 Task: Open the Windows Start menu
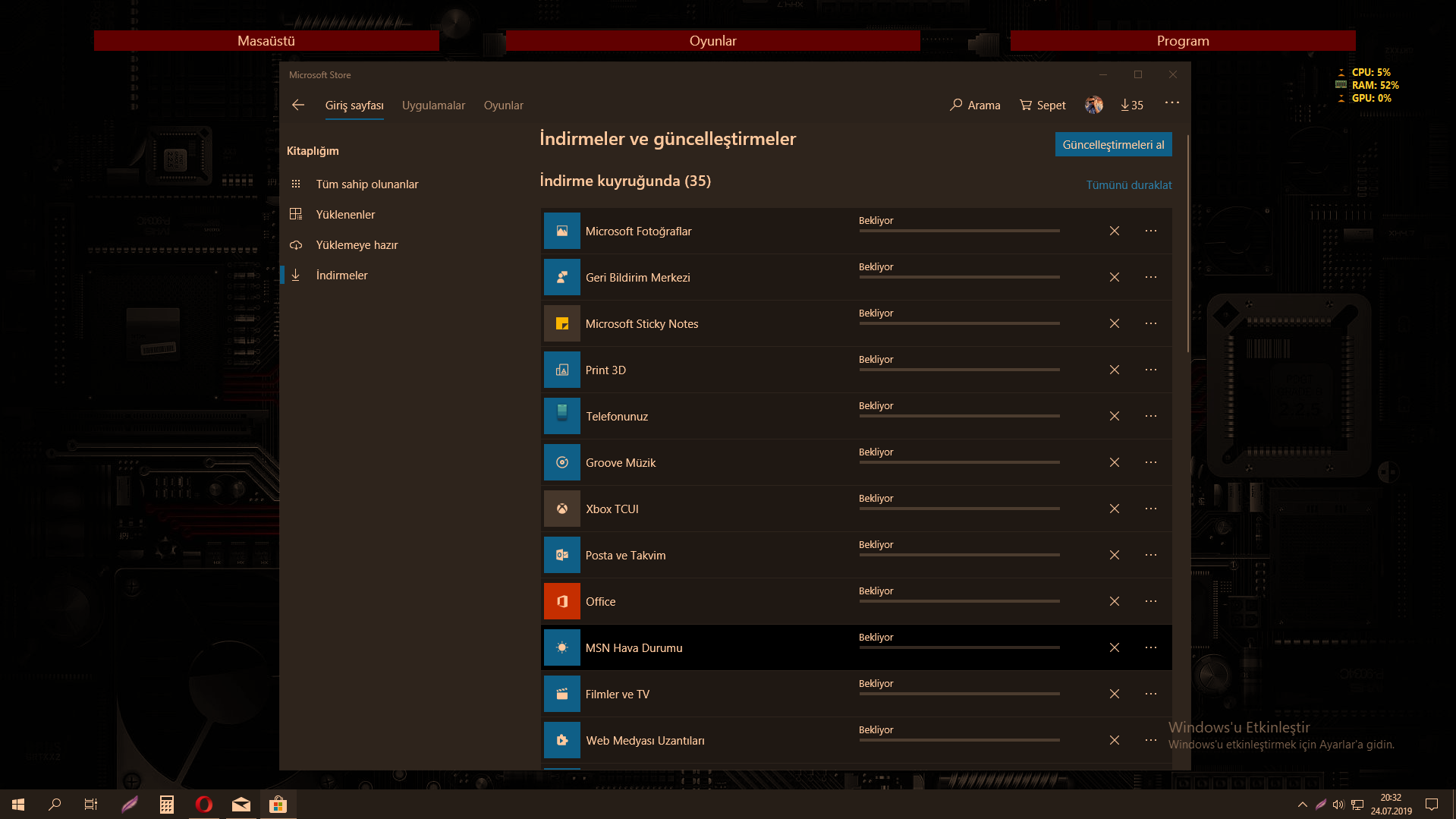(x=18, y=805)
